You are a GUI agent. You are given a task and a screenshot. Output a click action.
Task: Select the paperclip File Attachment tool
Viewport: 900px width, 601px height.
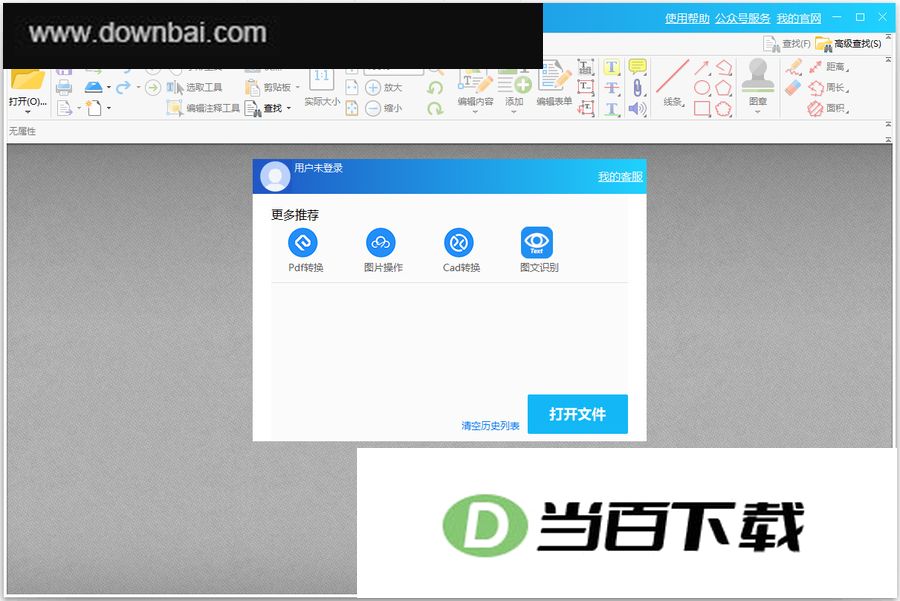pyautogui.click(x=637, y=88)
